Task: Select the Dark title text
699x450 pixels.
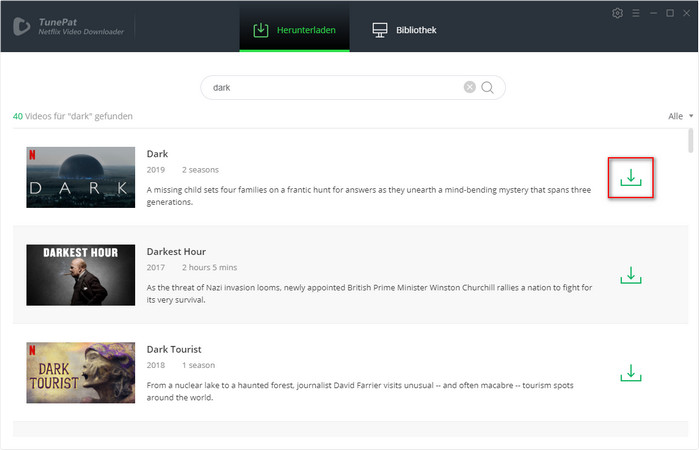Action: pos(157,154)
